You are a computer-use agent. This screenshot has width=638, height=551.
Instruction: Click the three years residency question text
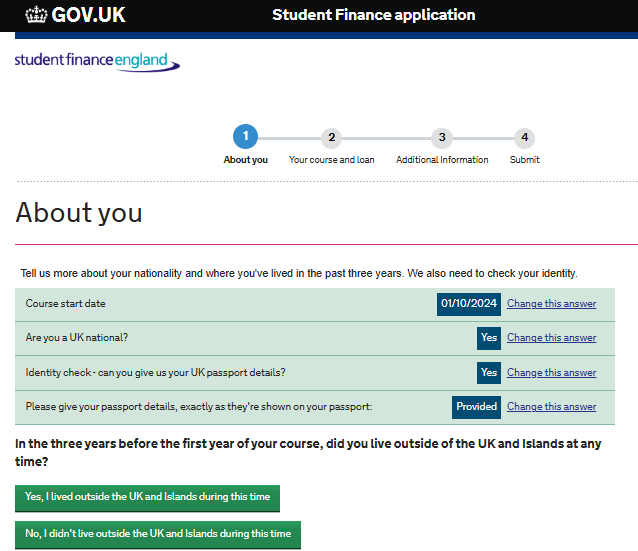(x=308, y=452)
